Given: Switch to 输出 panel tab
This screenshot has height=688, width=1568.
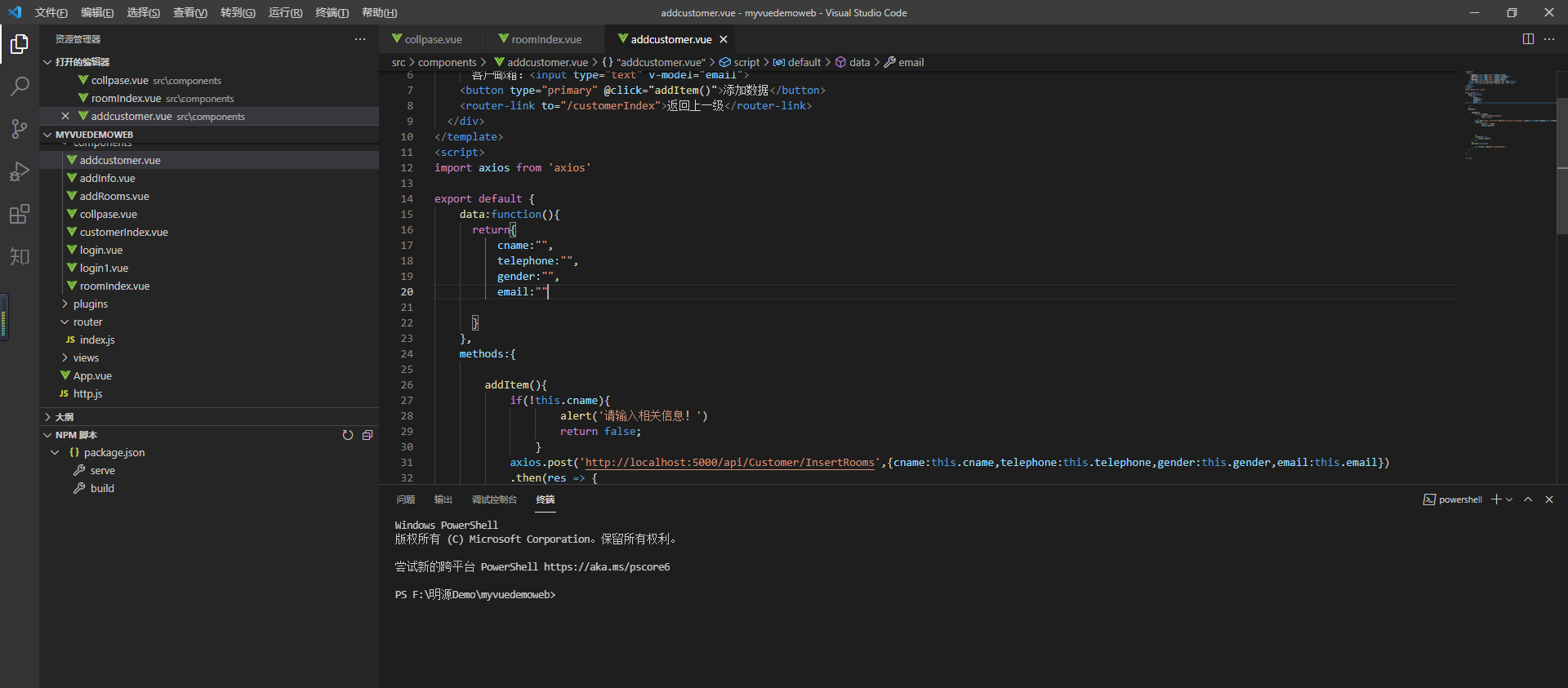Looking at the screenshot, I should pos(443,499).
